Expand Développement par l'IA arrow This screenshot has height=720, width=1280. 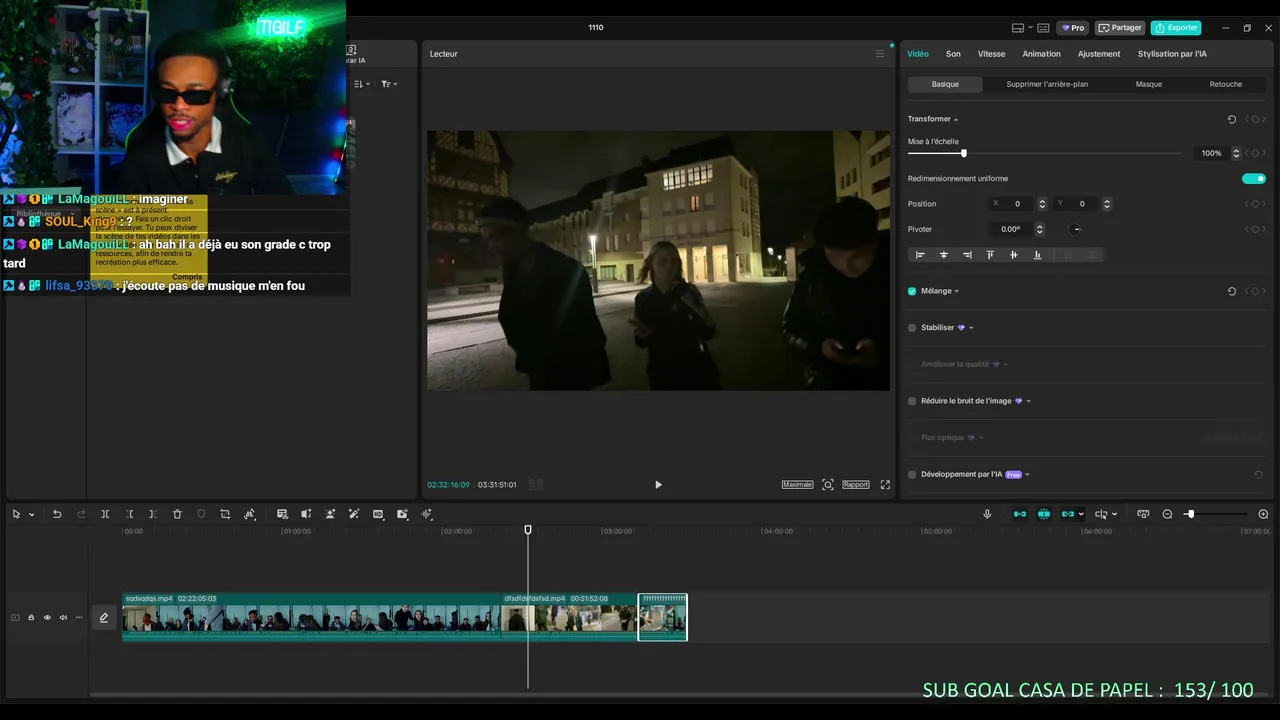click(x=1027, y=475)
